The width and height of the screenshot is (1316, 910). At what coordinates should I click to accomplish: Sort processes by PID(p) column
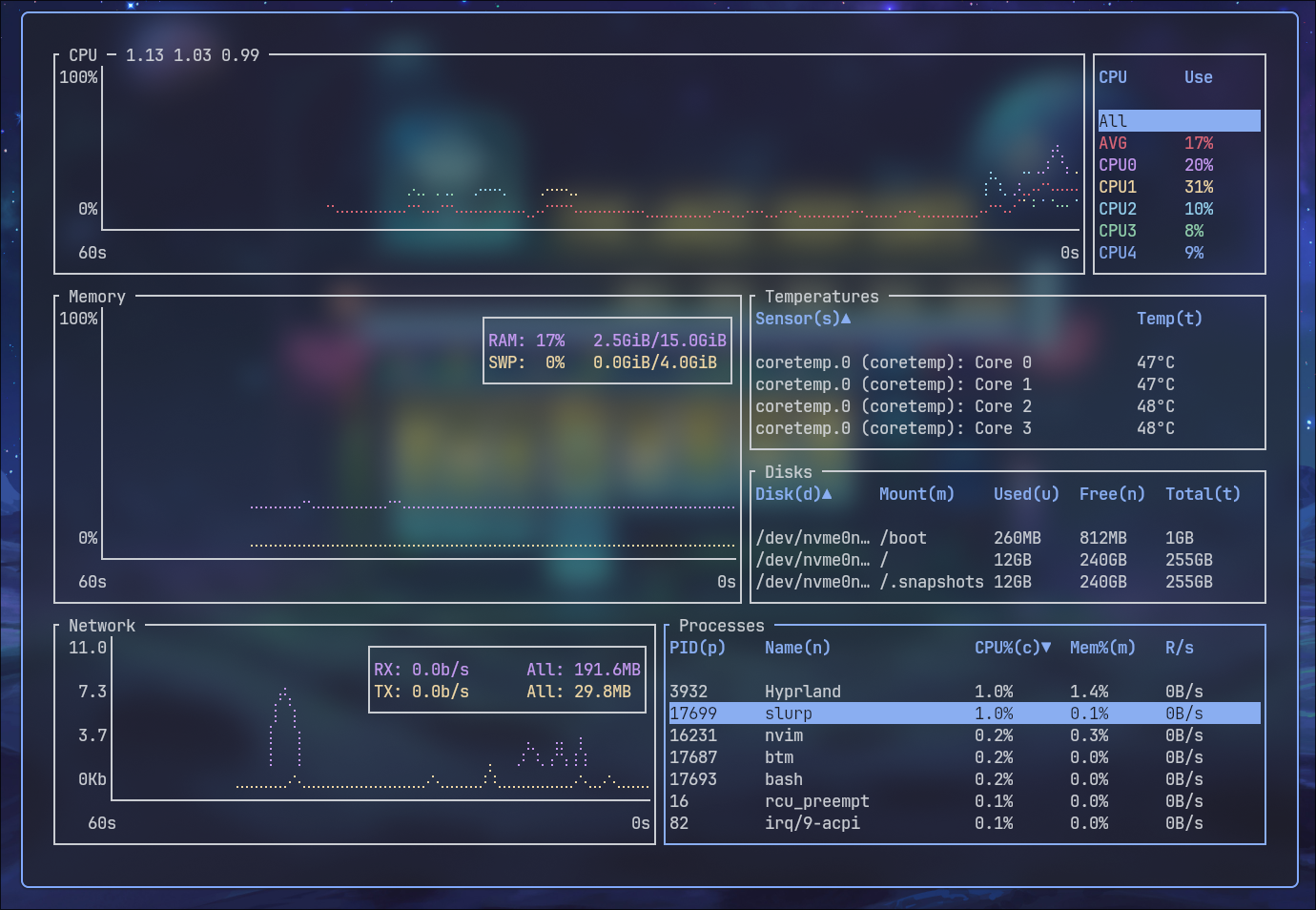tap(697, 648)
